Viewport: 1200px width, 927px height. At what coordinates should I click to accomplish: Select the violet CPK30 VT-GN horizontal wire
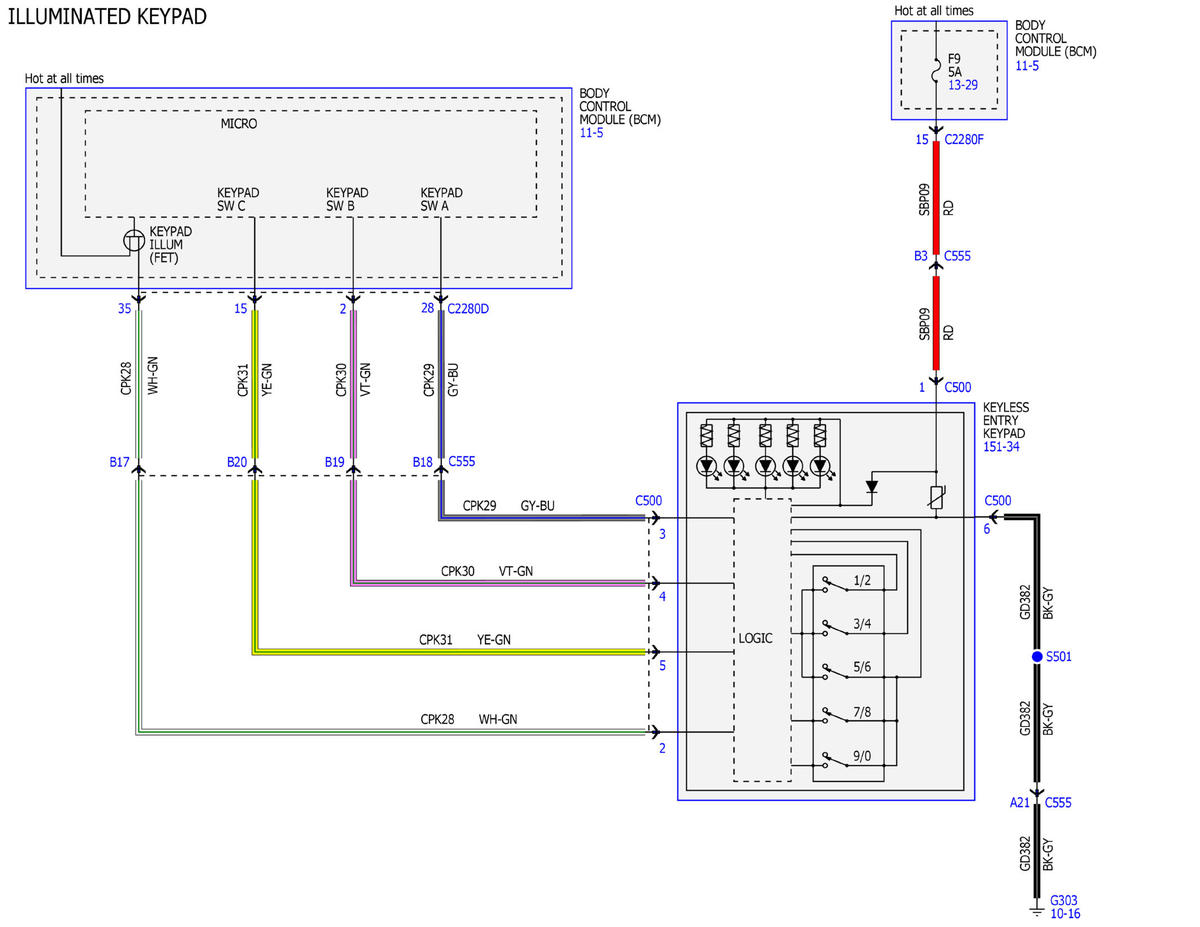[500, 582]
